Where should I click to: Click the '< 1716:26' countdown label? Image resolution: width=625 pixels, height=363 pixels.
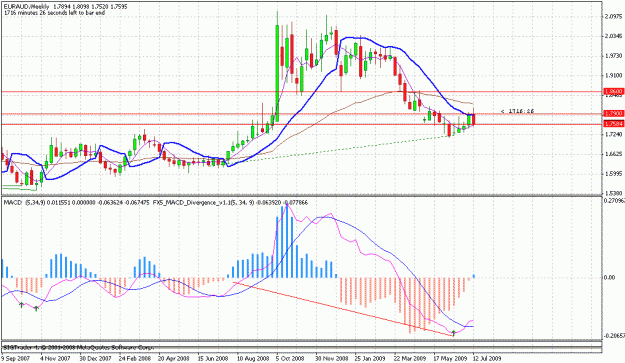pyautogui.click(x=517, y=111)
